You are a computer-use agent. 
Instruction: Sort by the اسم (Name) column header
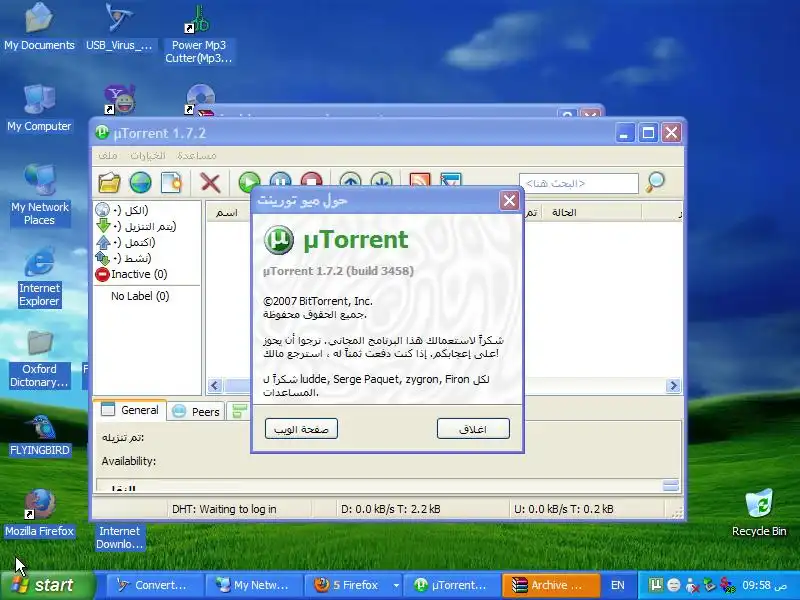point(227,213)
